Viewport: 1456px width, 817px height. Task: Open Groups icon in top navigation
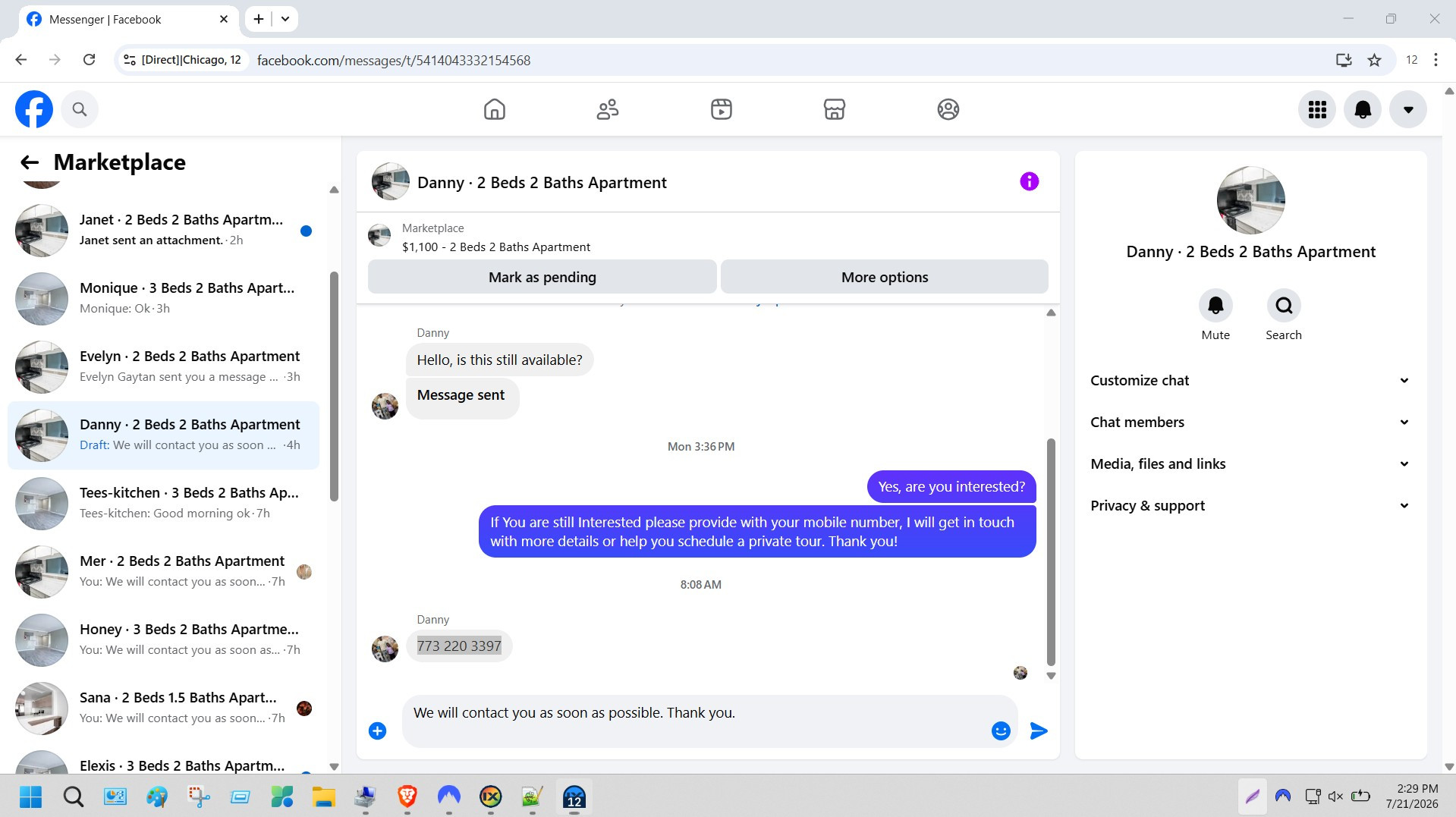(948, 109)
